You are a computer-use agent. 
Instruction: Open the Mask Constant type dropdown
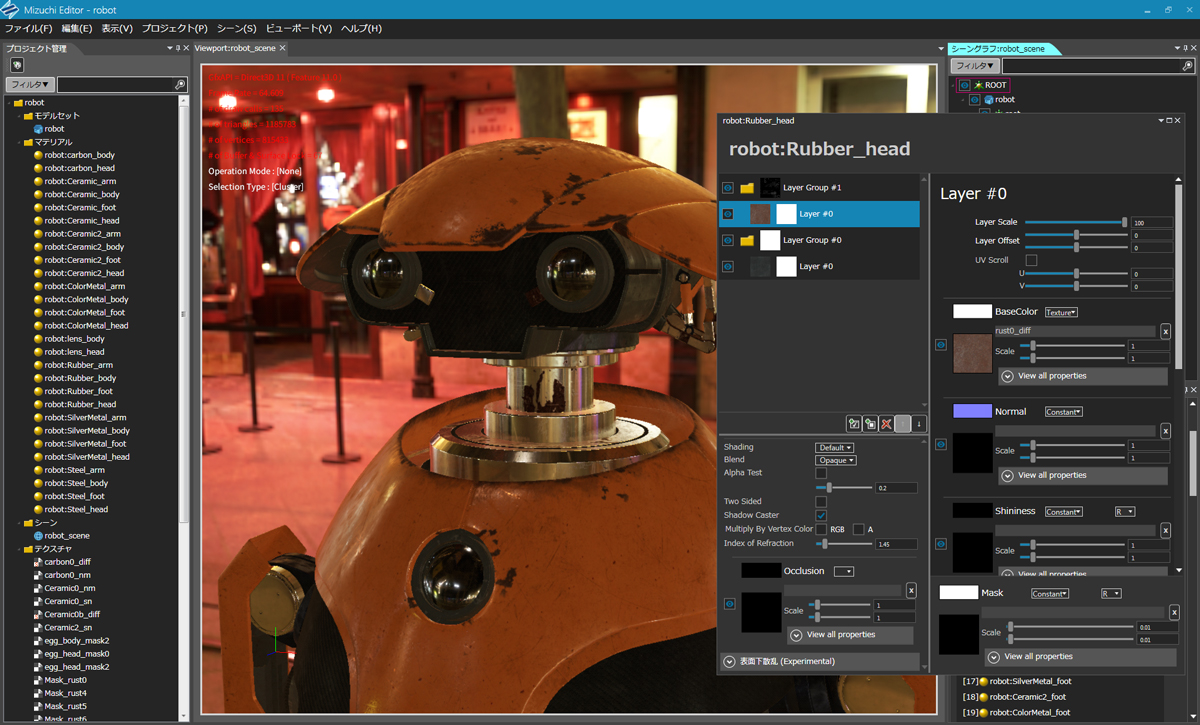tap(1050, 594)
